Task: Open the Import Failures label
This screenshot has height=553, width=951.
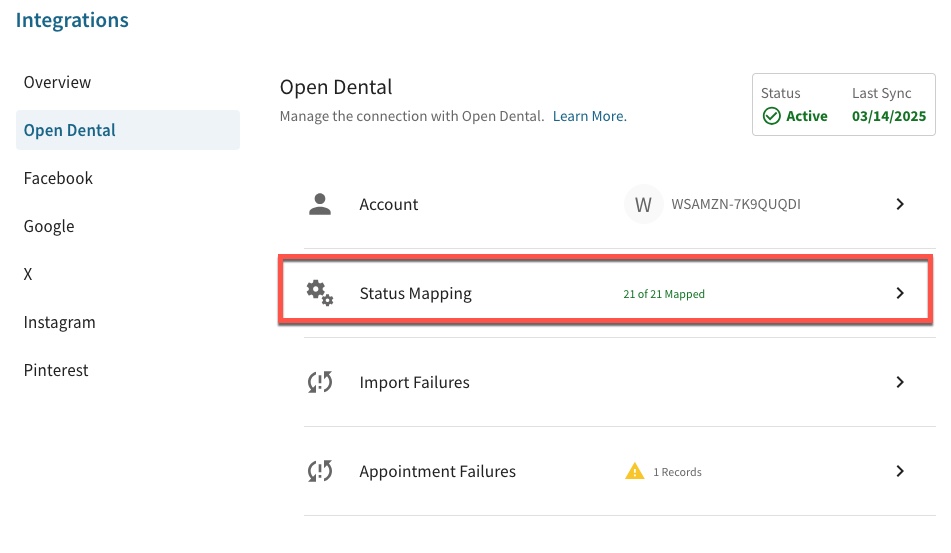Action: tap(415, 383)
